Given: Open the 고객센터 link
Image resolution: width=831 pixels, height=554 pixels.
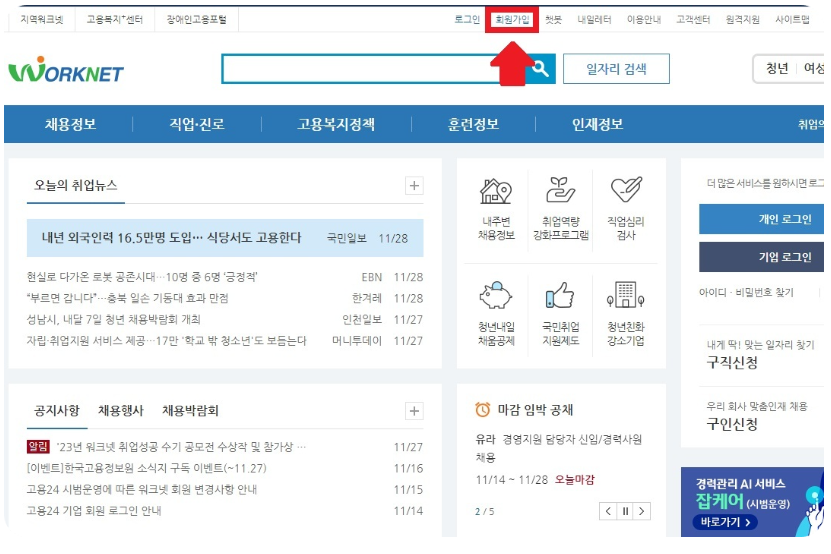Looking at the screenshot, I should 693,20.
